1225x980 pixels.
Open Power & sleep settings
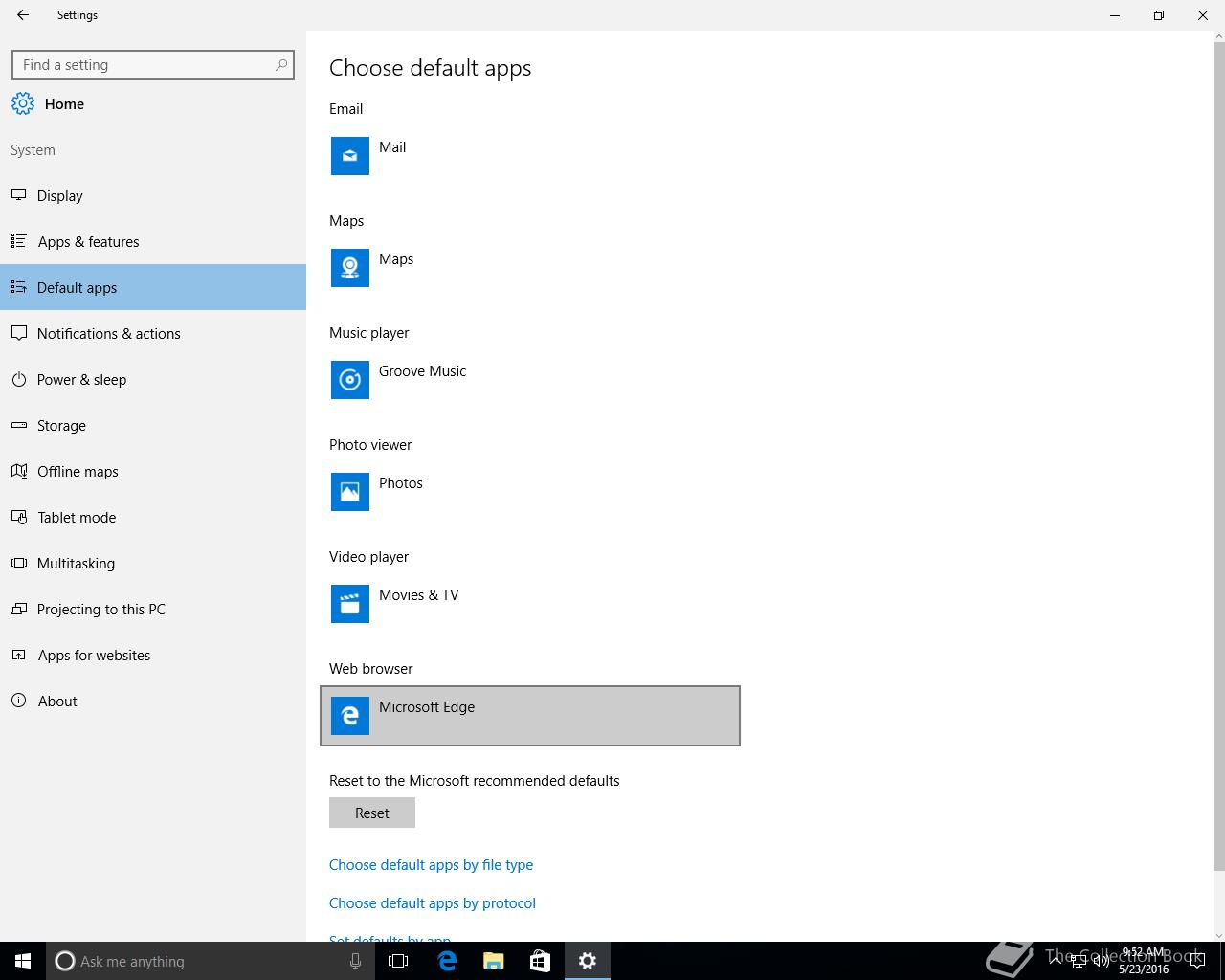(153, 379)
